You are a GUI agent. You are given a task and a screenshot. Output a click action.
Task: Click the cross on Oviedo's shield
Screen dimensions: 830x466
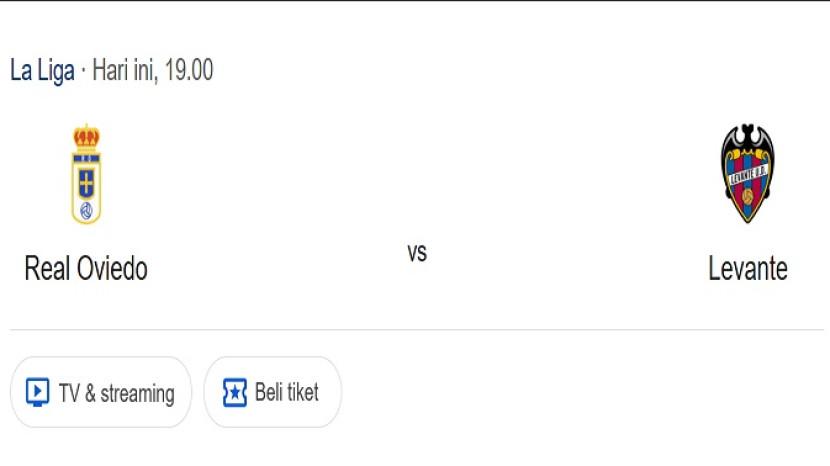(86, 183)
